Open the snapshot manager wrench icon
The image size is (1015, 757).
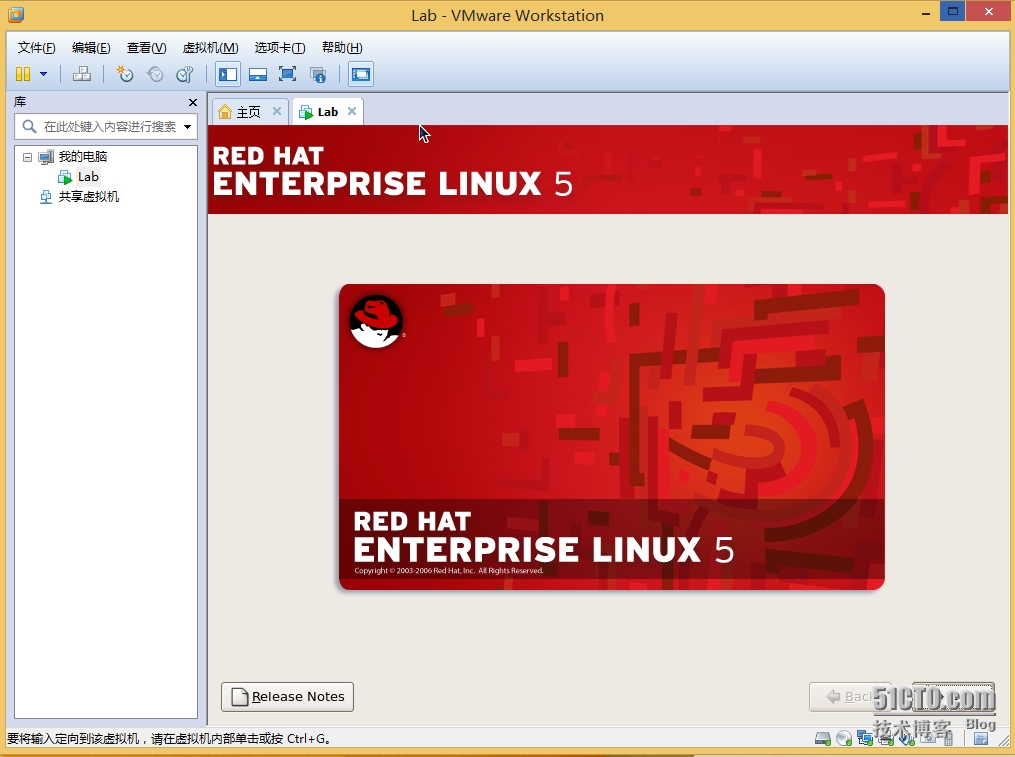tap(184, 74)
